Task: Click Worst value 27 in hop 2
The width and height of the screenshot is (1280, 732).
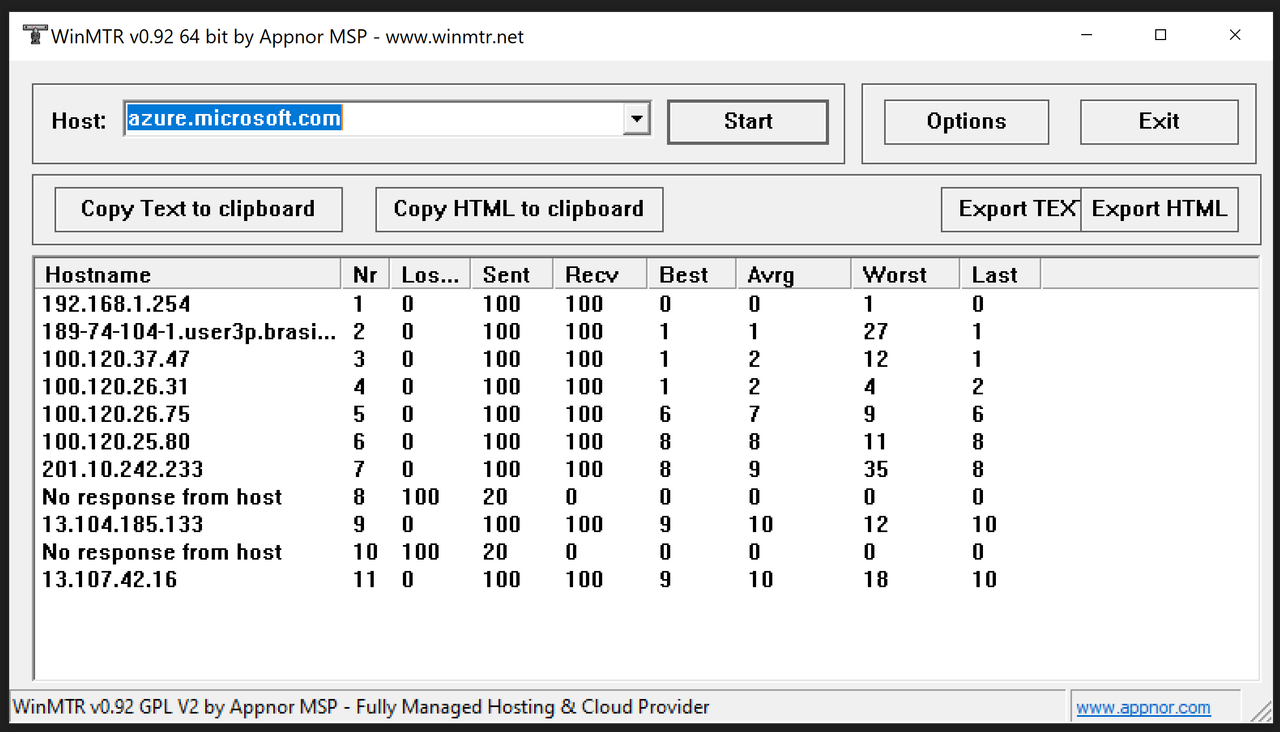Action: (875, 332)
